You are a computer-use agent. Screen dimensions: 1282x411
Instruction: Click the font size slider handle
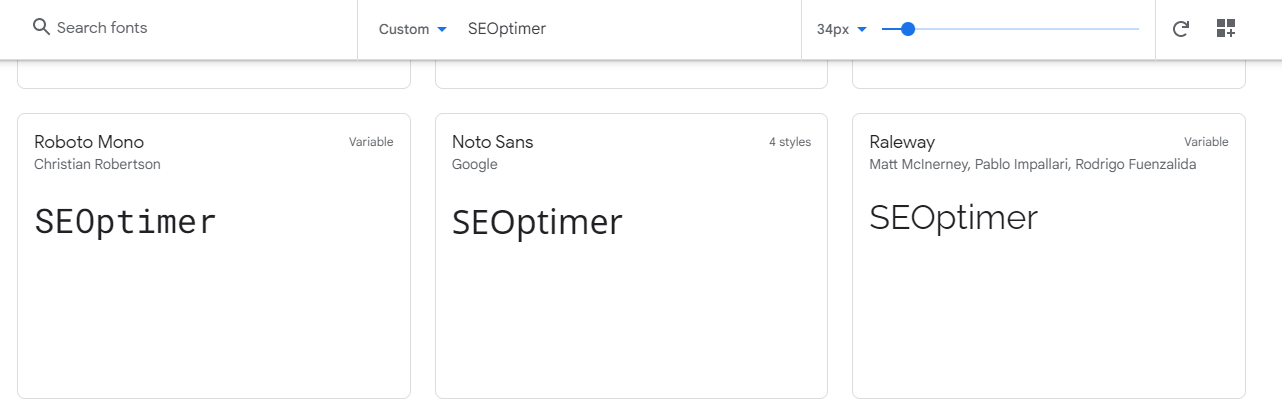(x=908, y=29)
